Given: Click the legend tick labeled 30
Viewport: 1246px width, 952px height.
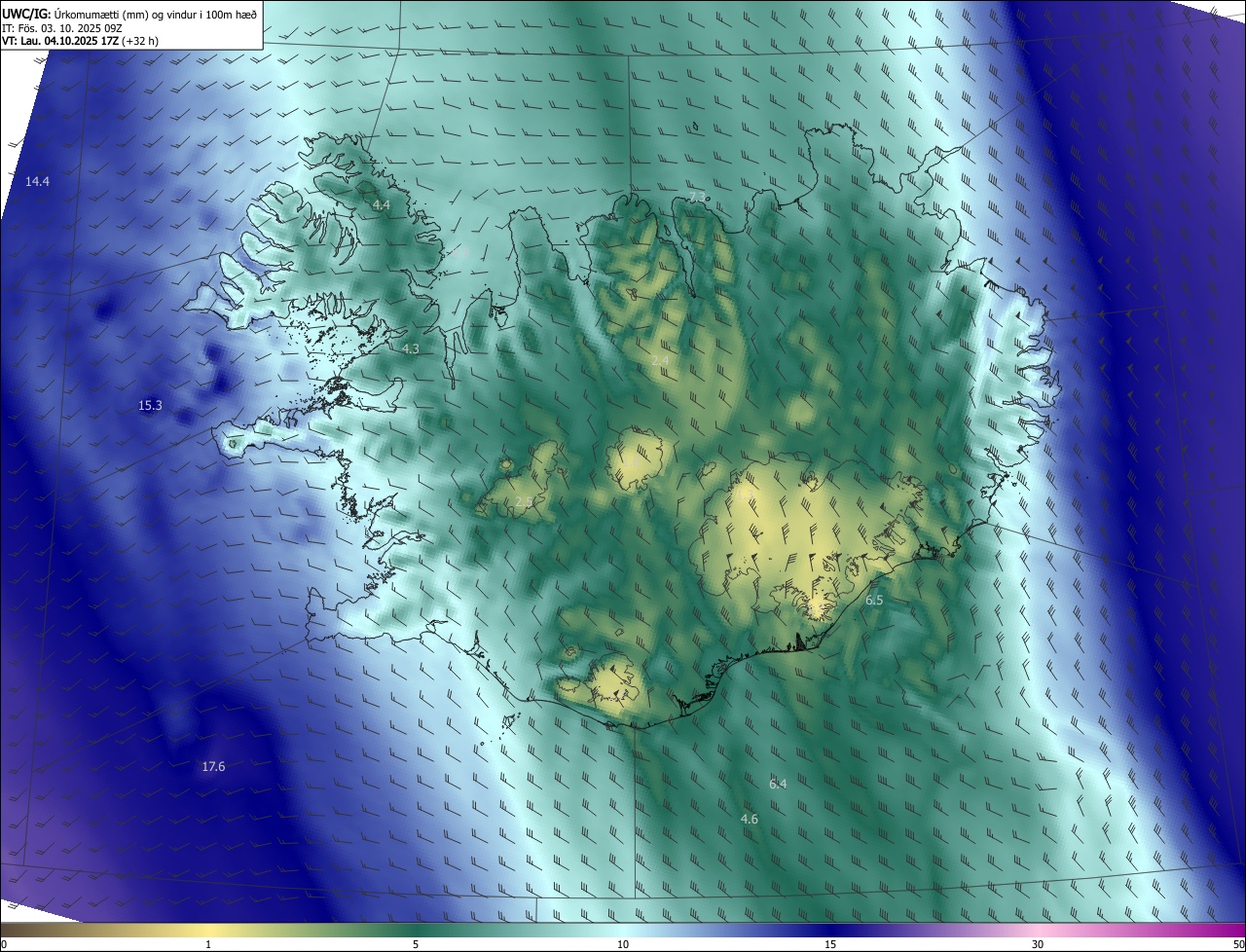Looking at the screenshot, I should [x=1038, y=945].
